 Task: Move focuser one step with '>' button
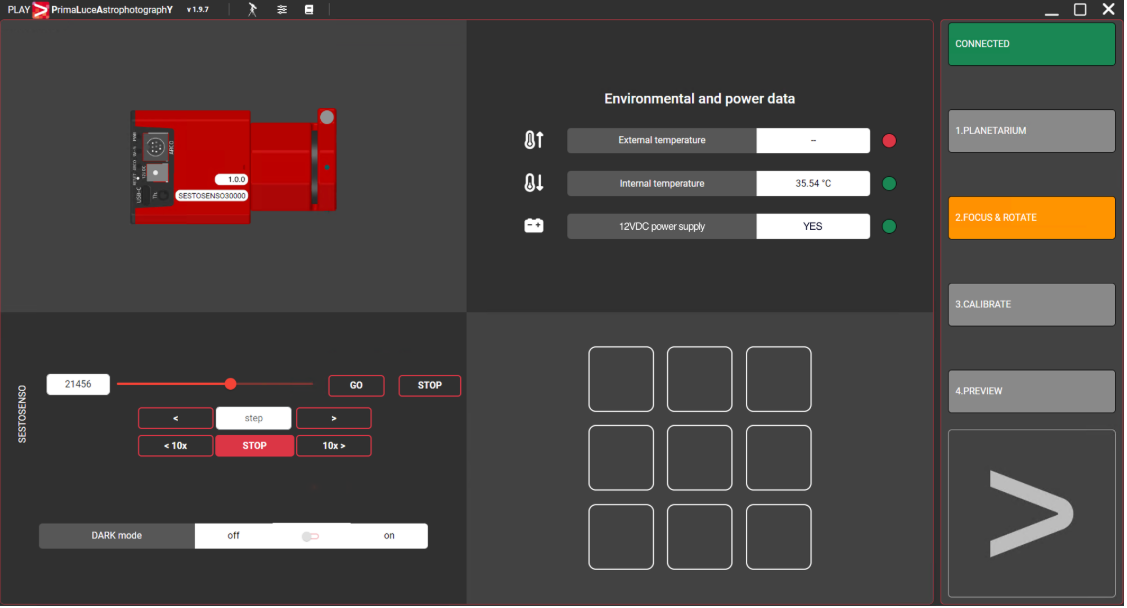click(334, 418)
